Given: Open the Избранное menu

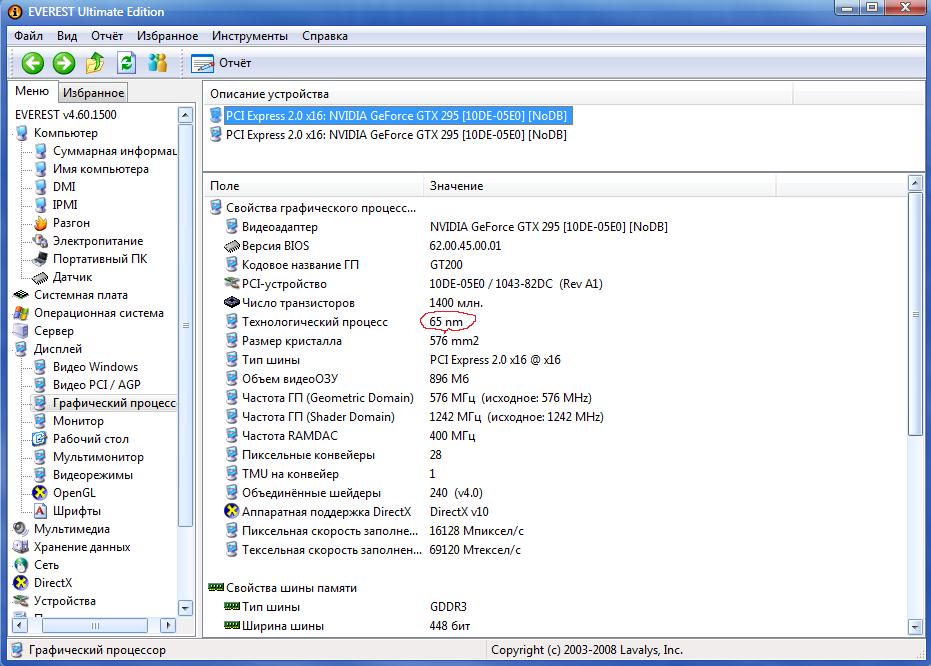Looking at the screenshot, I should [167, 36].
